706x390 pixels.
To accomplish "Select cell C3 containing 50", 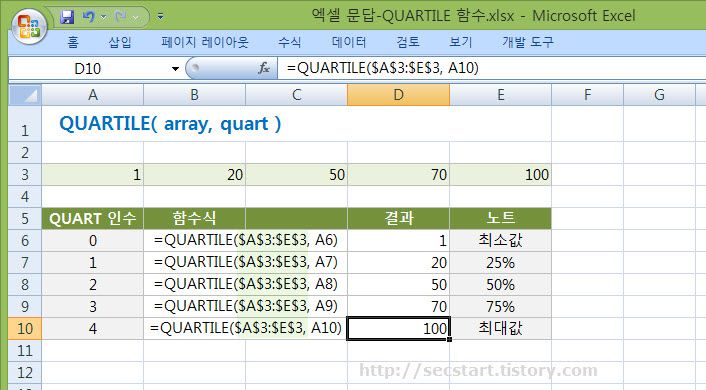I will [296, 175].
